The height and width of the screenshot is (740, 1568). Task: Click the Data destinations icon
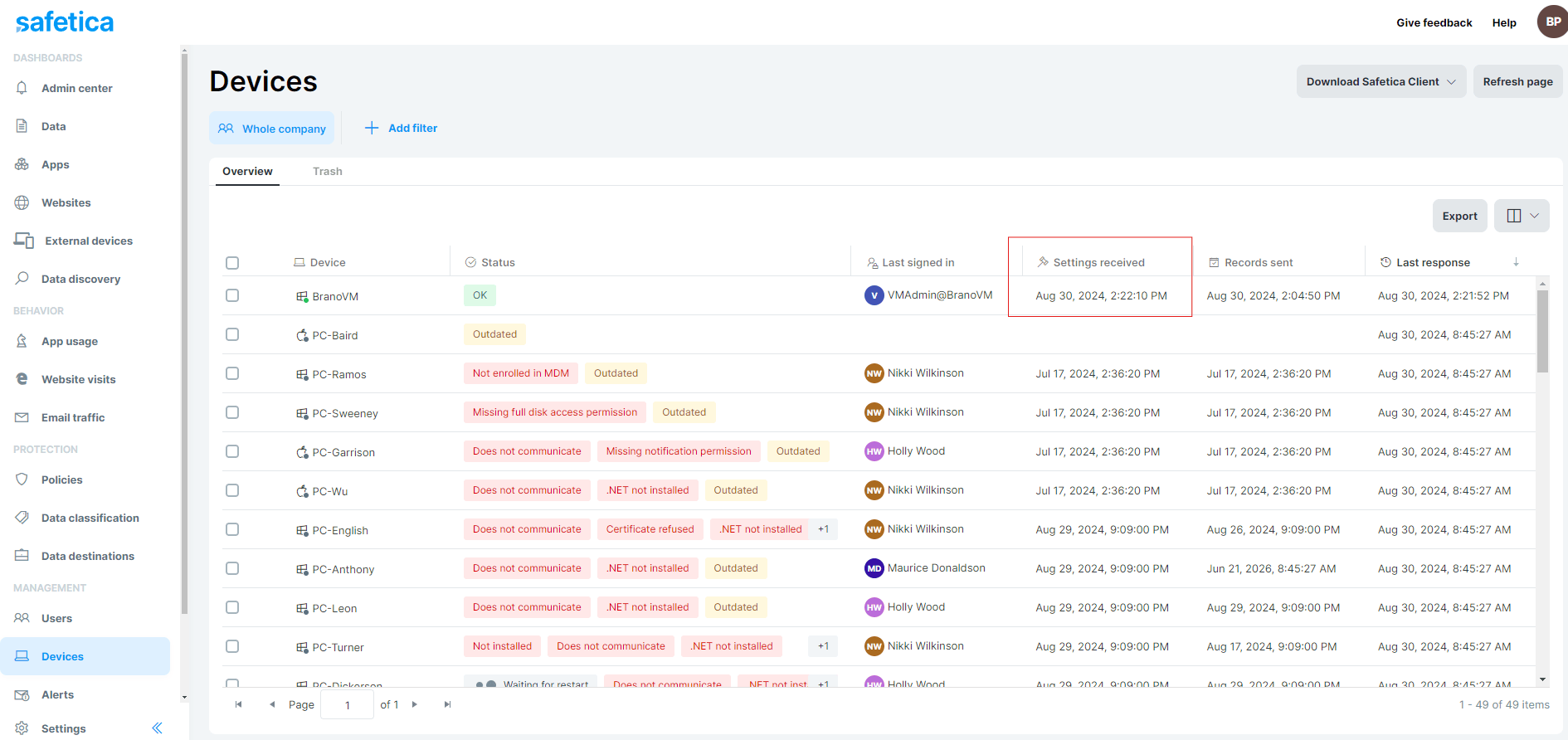22,556
